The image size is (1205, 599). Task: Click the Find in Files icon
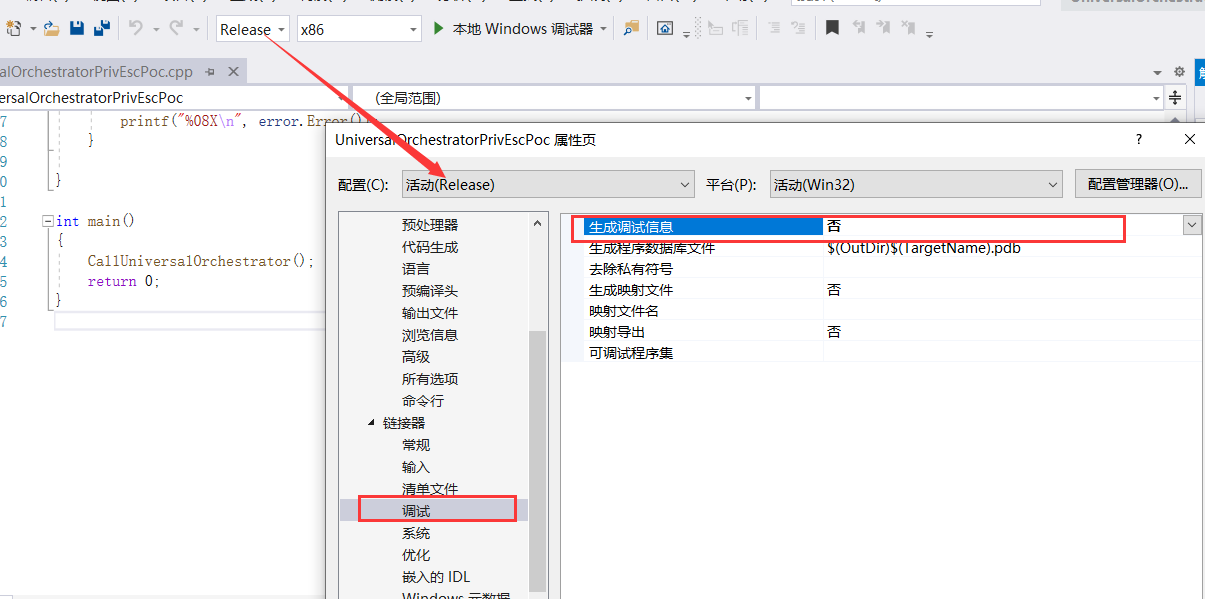(631, 29)
